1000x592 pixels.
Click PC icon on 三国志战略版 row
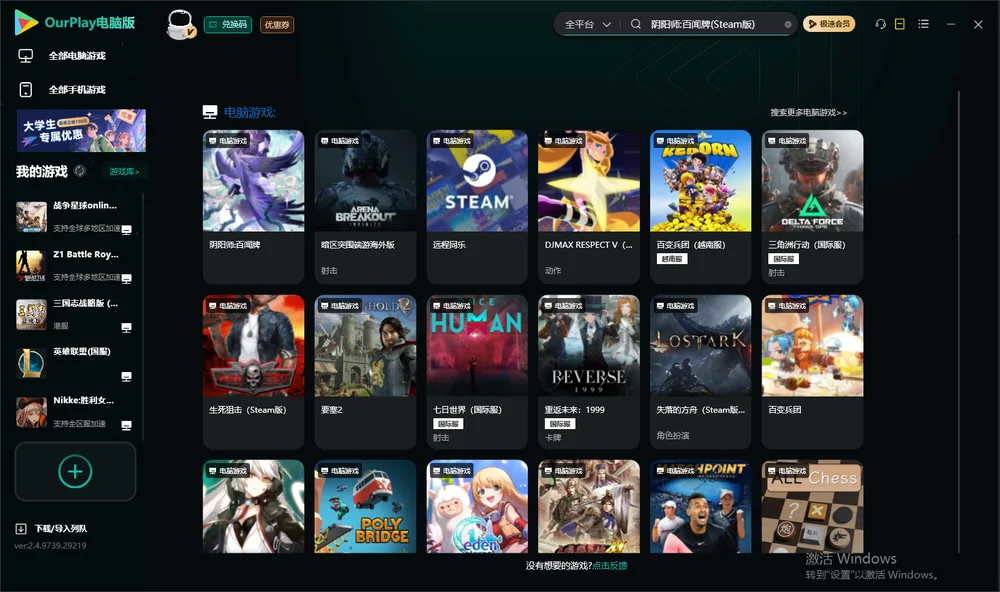(126, 327)
